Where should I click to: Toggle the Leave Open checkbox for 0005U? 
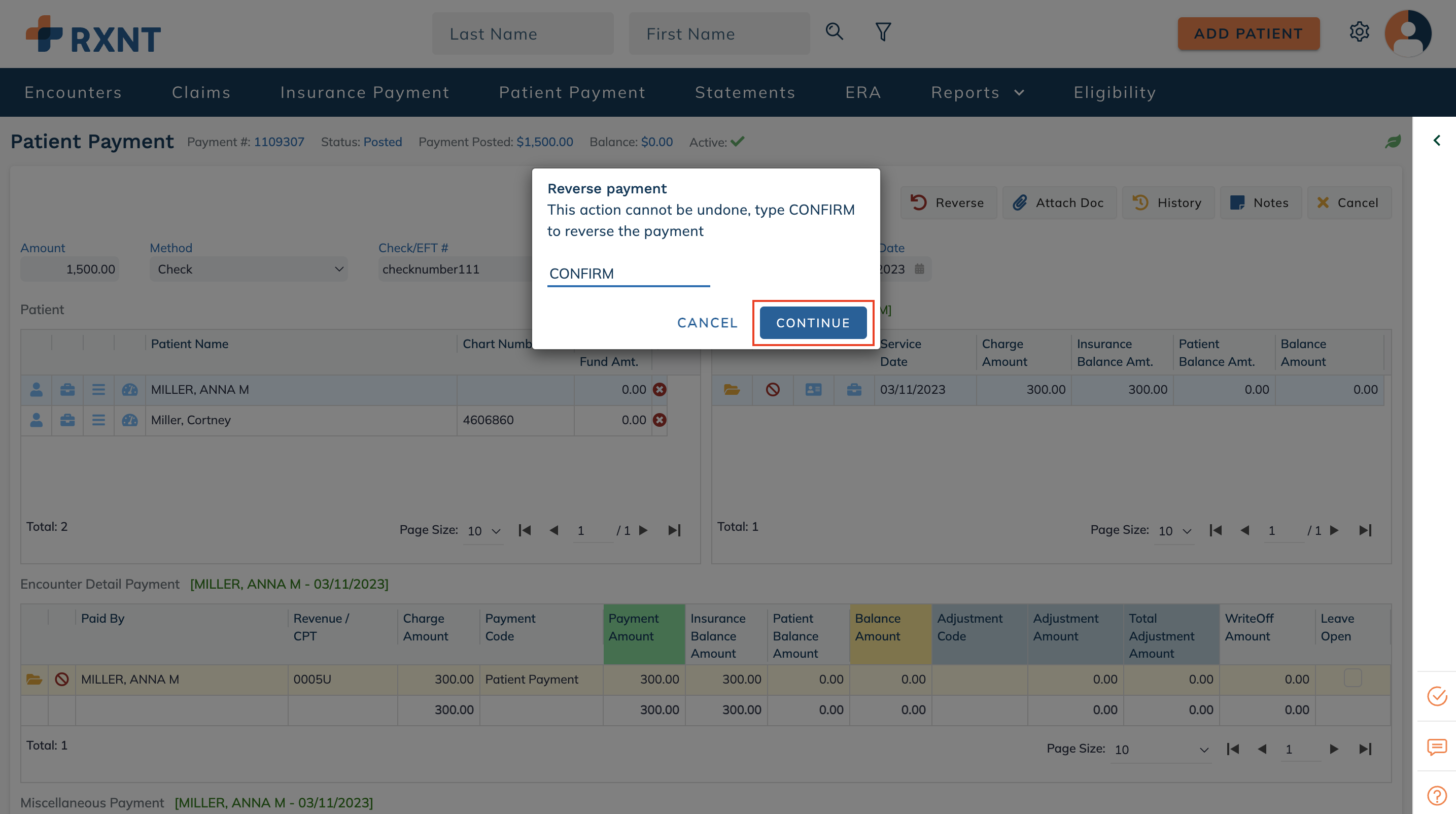pos(1353,678)
